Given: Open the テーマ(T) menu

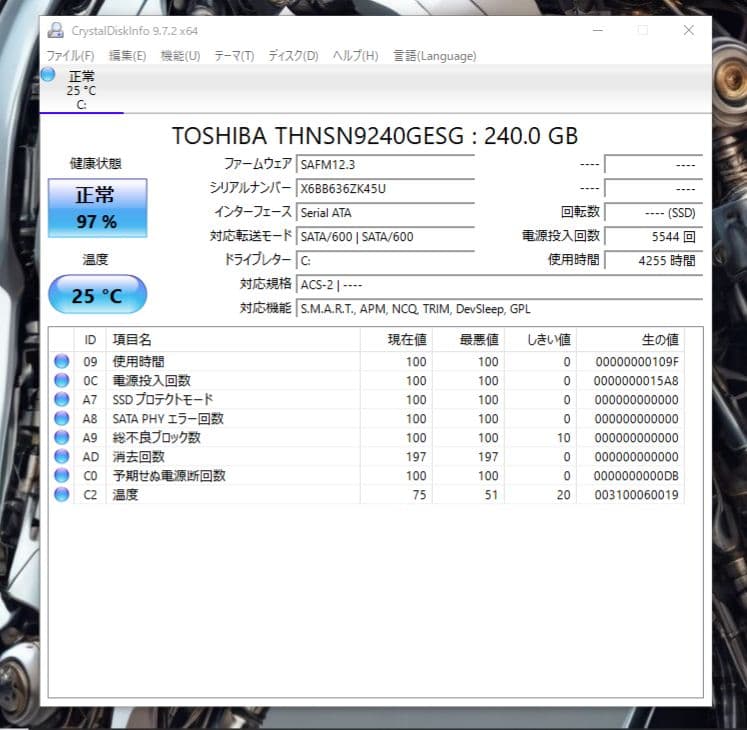Looking at the screenshot, I should tap(234, 56).
